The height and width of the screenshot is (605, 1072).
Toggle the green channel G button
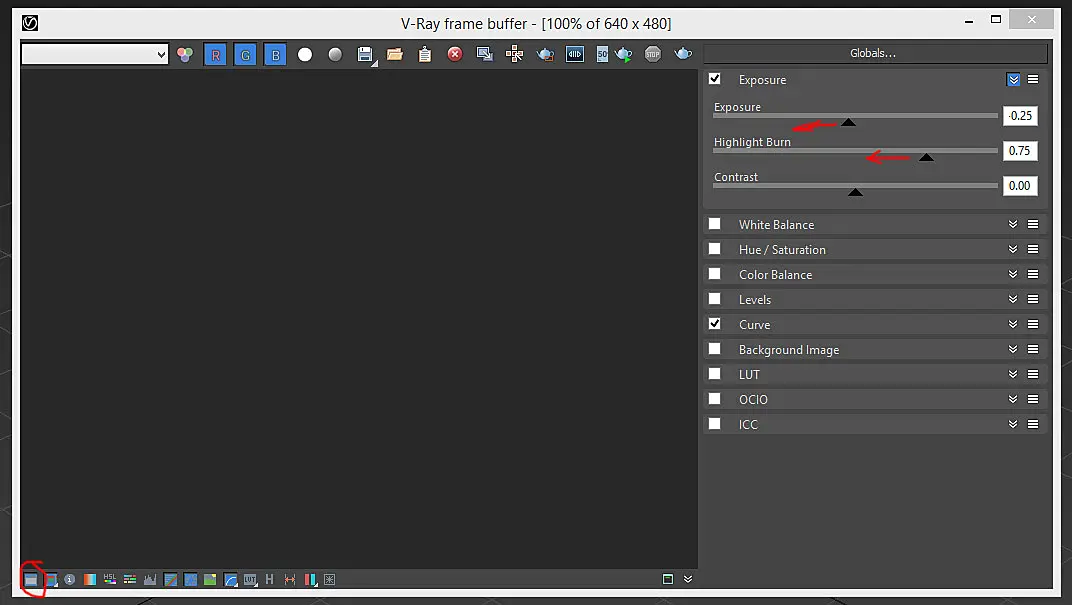[x=245, y=55]
